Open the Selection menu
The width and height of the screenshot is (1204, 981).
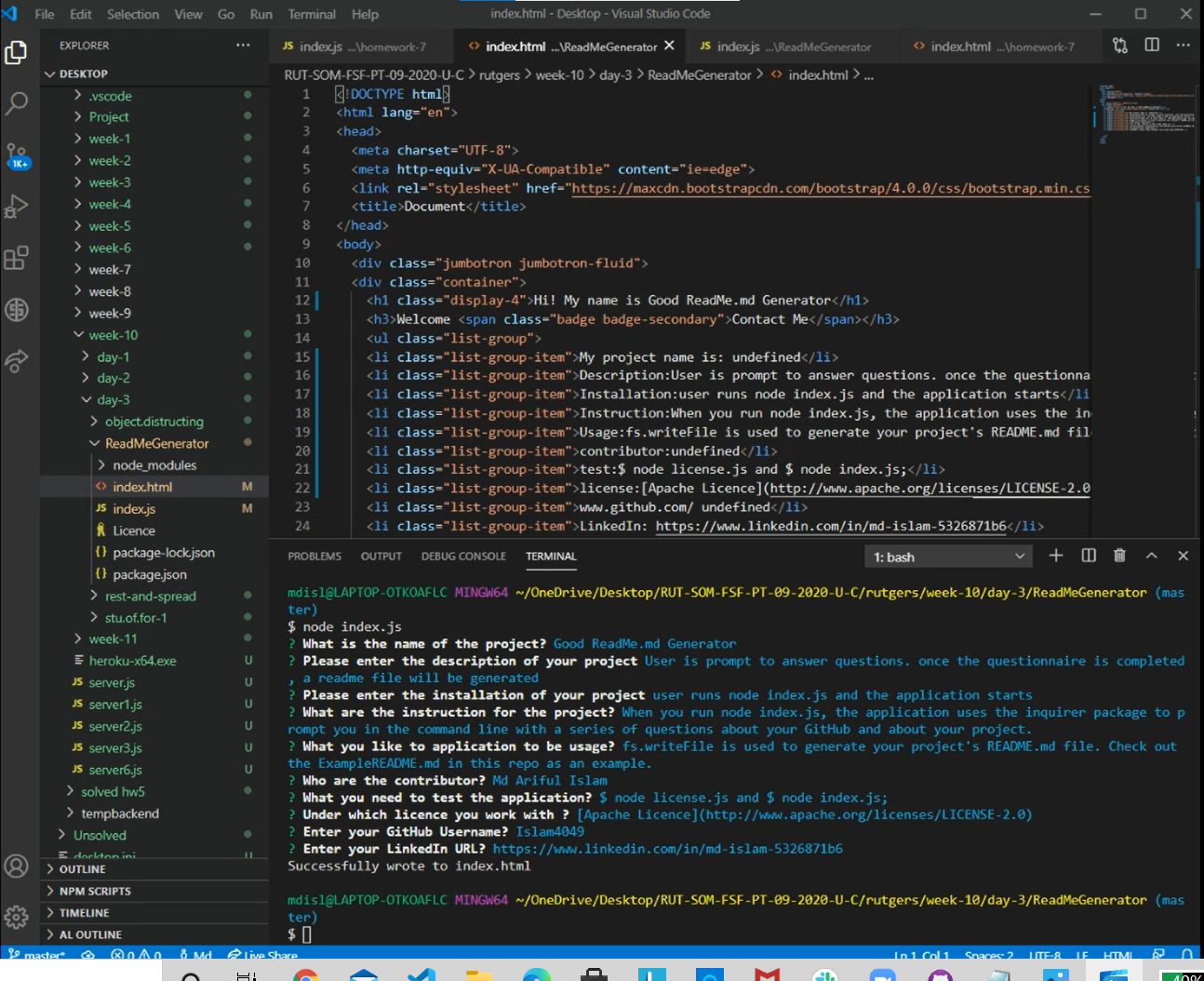click(133, 14)
